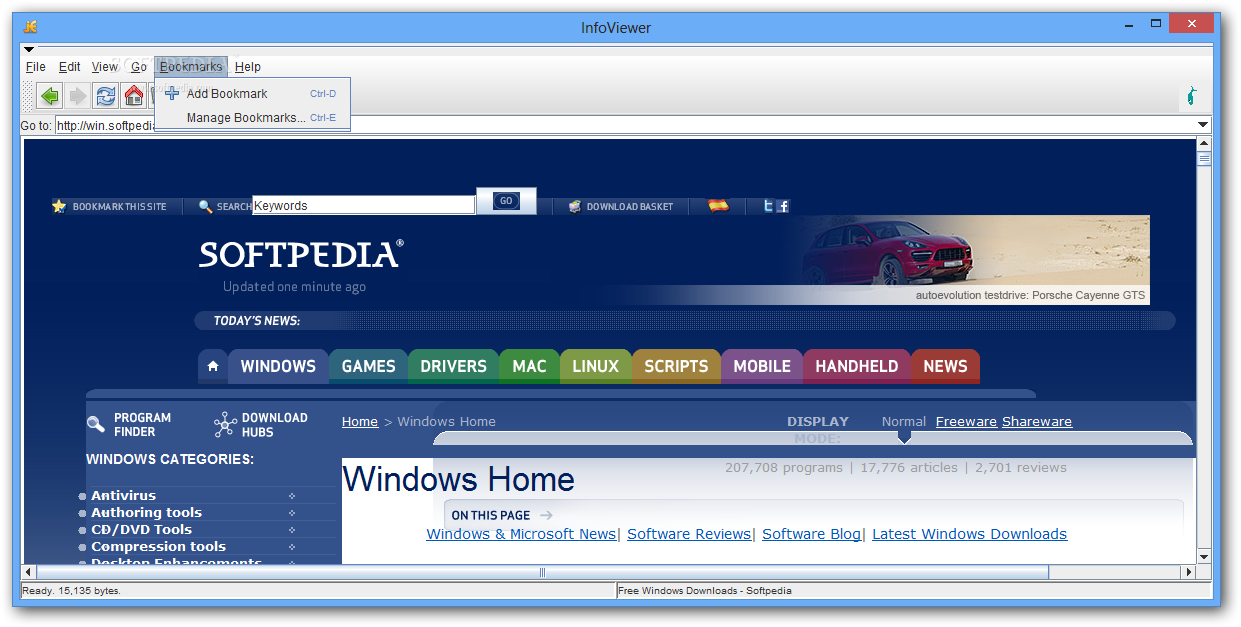Click the InfoViewer title bar app icon
The width and height of the screenshot is (1241, 627).
[31, 26]
